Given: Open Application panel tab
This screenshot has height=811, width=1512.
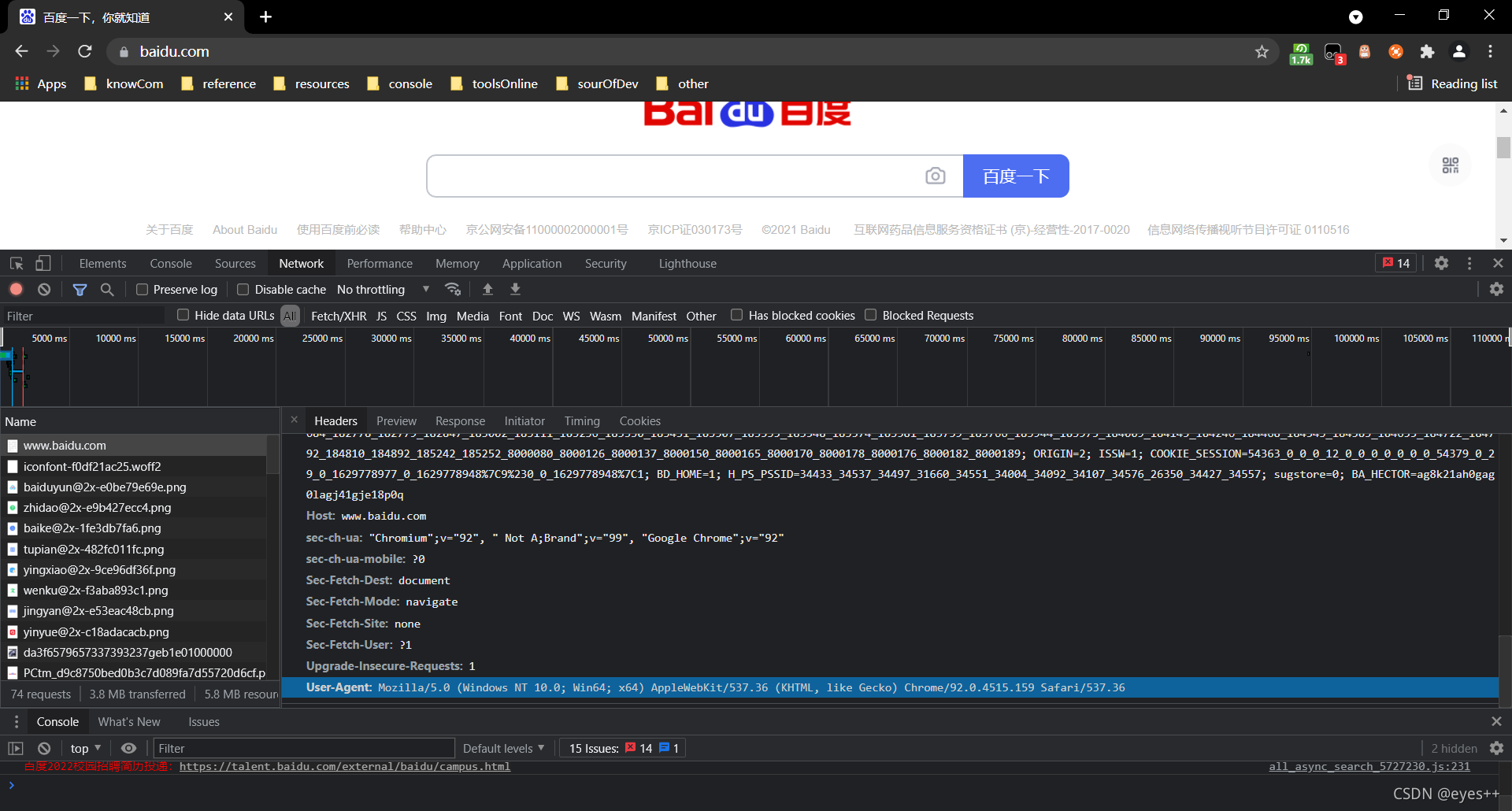Looking at the screenshot, I should (x=532, y=264).
